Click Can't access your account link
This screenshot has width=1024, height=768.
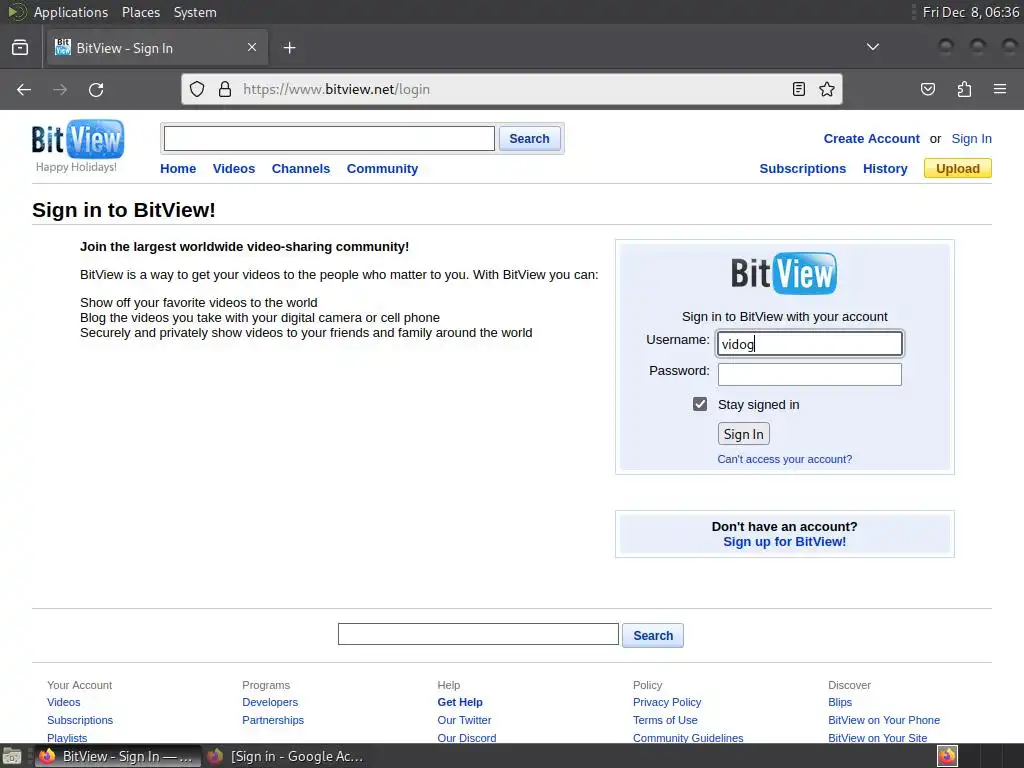point(784,459)
